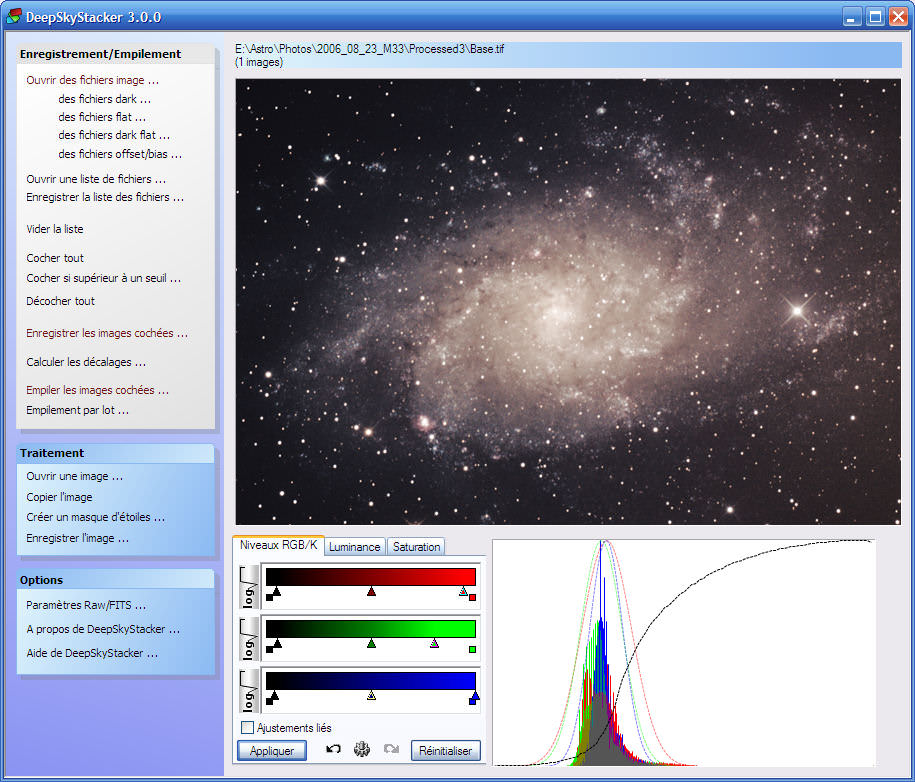Image resolution: width=915 pixels, height=782 pixels.
Task: Click 'Copier l'image'
Action: [x=59, y=497]
